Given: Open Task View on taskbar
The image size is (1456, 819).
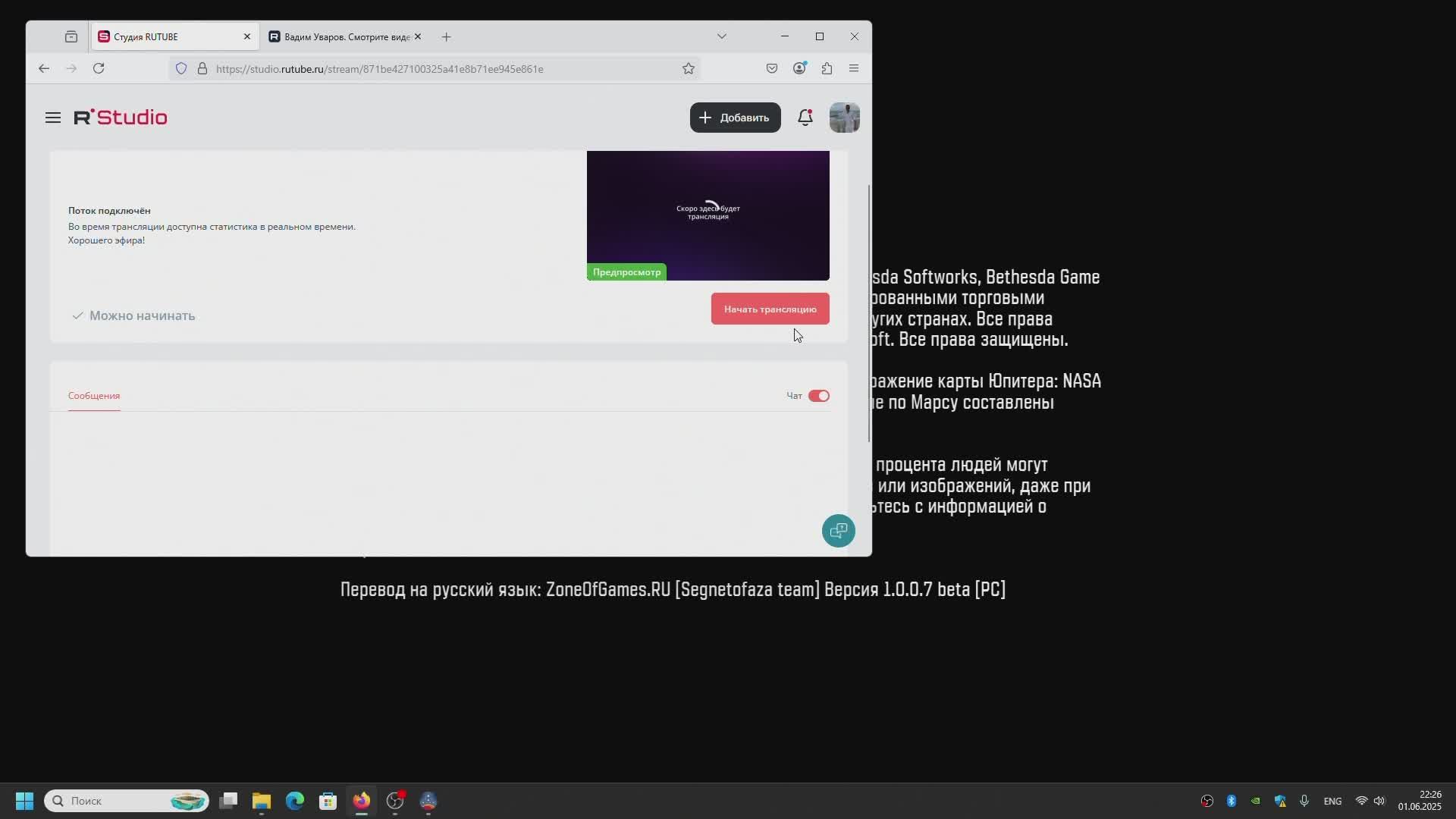Looking at the screenshot, I should [228, 801].
